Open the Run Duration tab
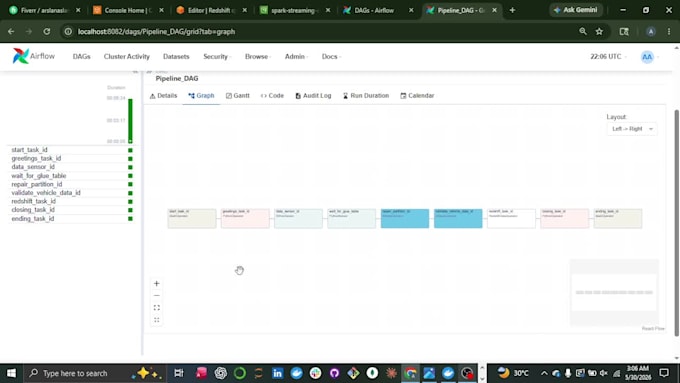The width and height of the screenshot is (680, 383). pos(366,95)
